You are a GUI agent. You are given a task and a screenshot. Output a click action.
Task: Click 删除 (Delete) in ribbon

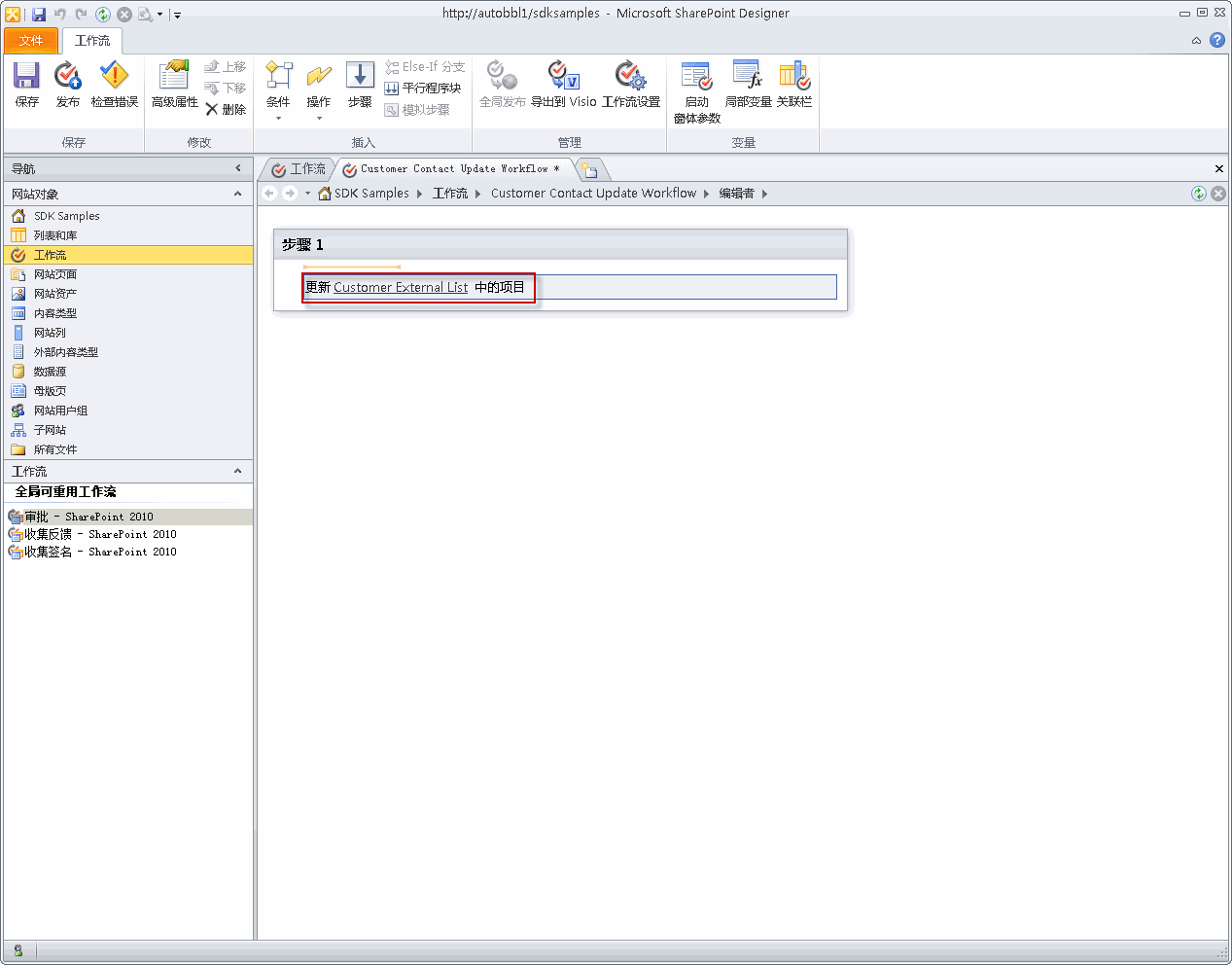(x=225, y=109)
